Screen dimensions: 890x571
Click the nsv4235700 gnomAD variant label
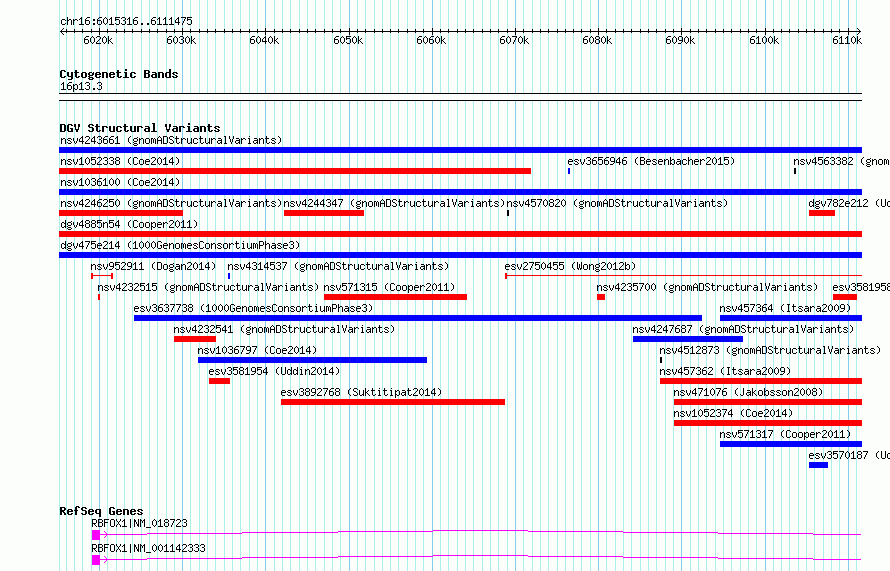tap(707, 287)
